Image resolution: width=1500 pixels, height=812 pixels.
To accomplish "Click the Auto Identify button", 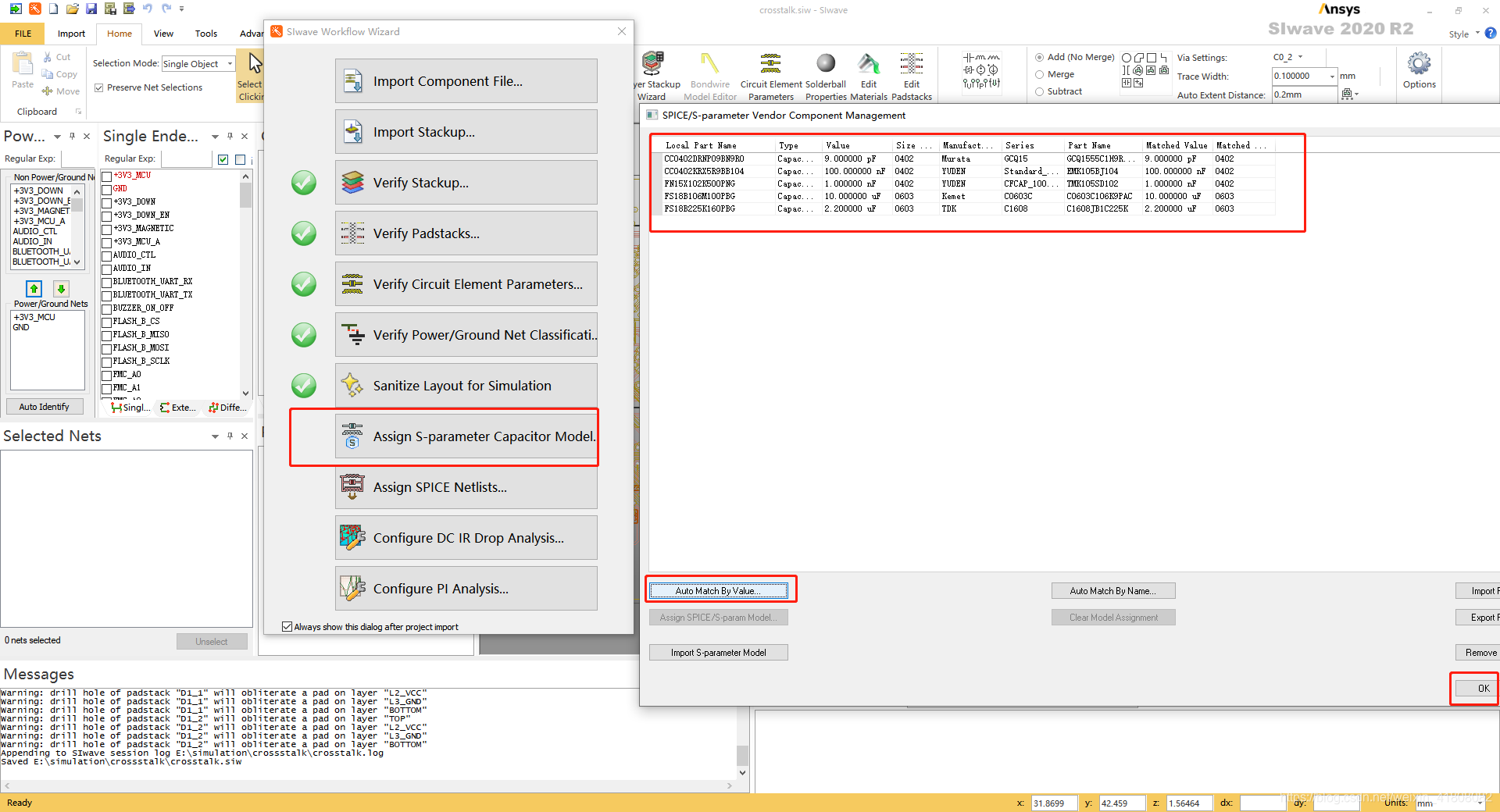I will 45,407.
